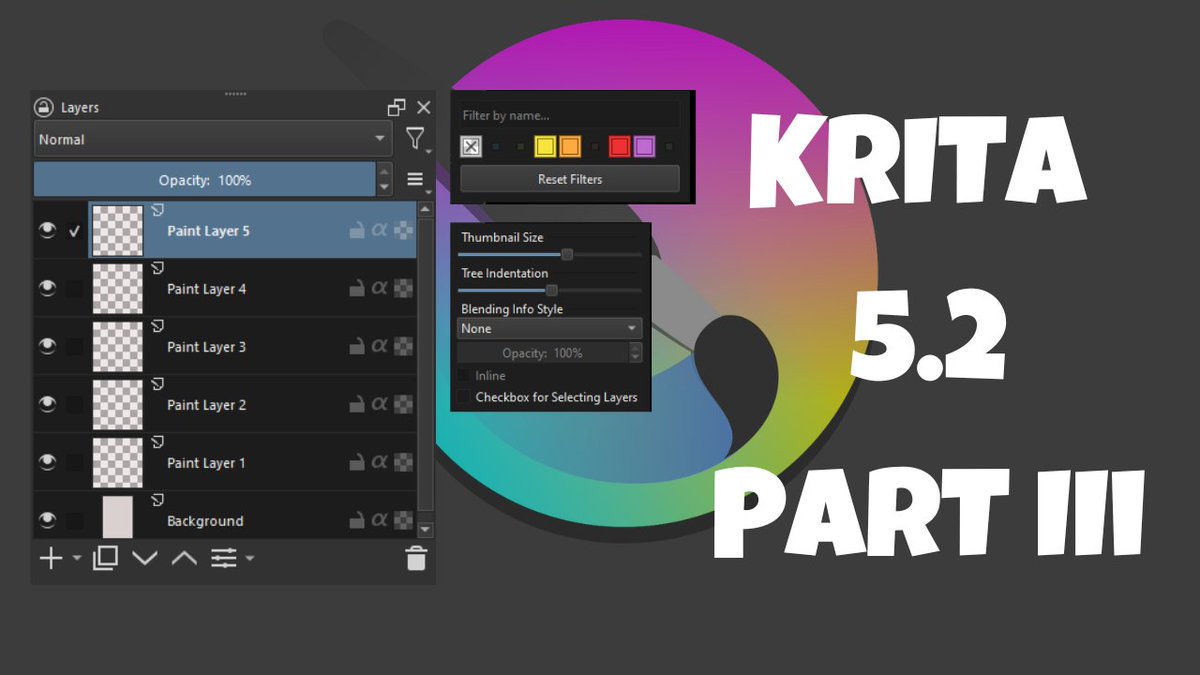The image size is (1200, 675).
Task: Lock Paint Layer 4
Action: 356,289
